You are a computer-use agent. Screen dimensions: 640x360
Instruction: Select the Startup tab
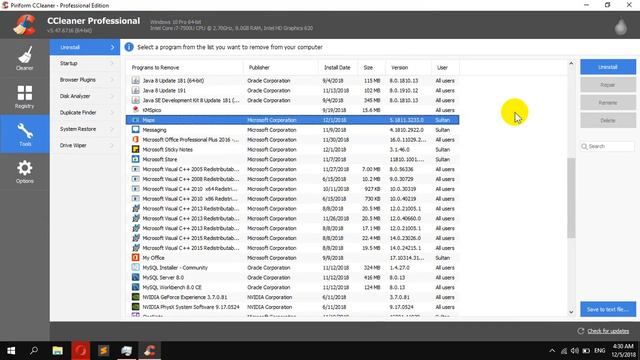coord(85,63)
